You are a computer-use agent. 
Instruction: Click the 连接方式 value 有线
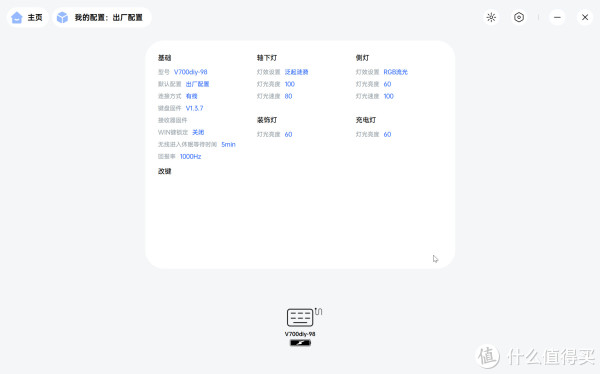(191, 96)
